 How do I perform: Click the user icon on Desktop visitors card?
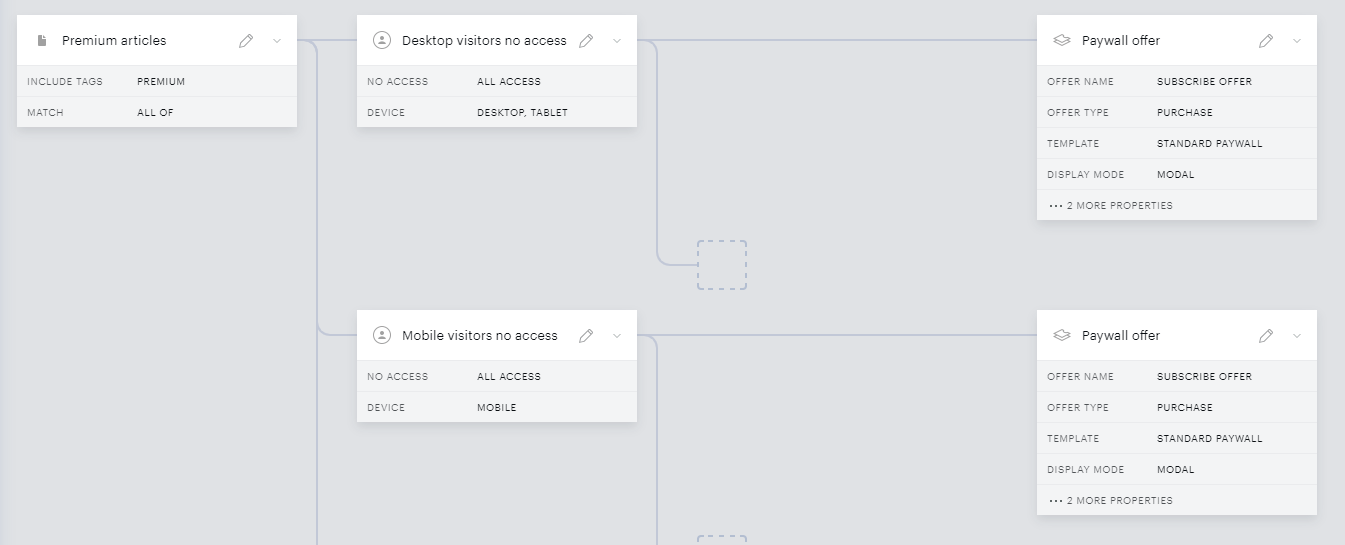pos(381,40)
